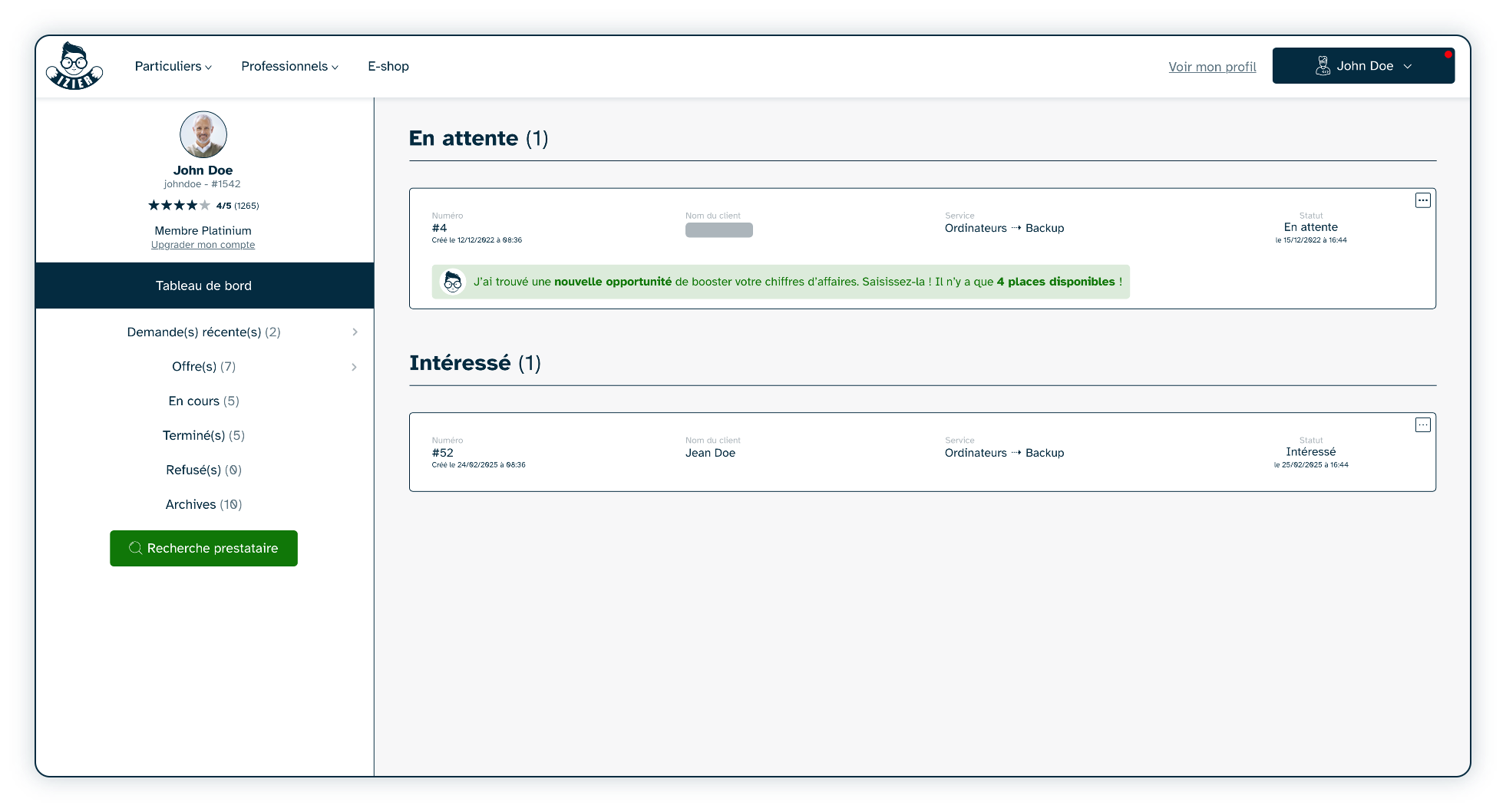Open the Particuliers dropdown menu
Image resolution: width=1506 pixels, height=812 pixels.
click(x=173, y=67)
